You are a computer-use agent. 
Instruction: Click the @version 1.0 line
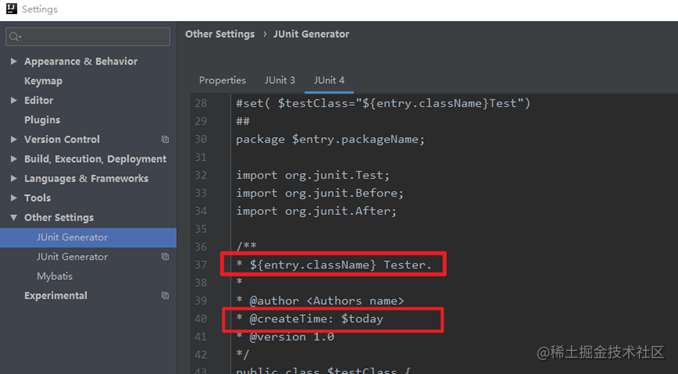[x=285, y=337]
